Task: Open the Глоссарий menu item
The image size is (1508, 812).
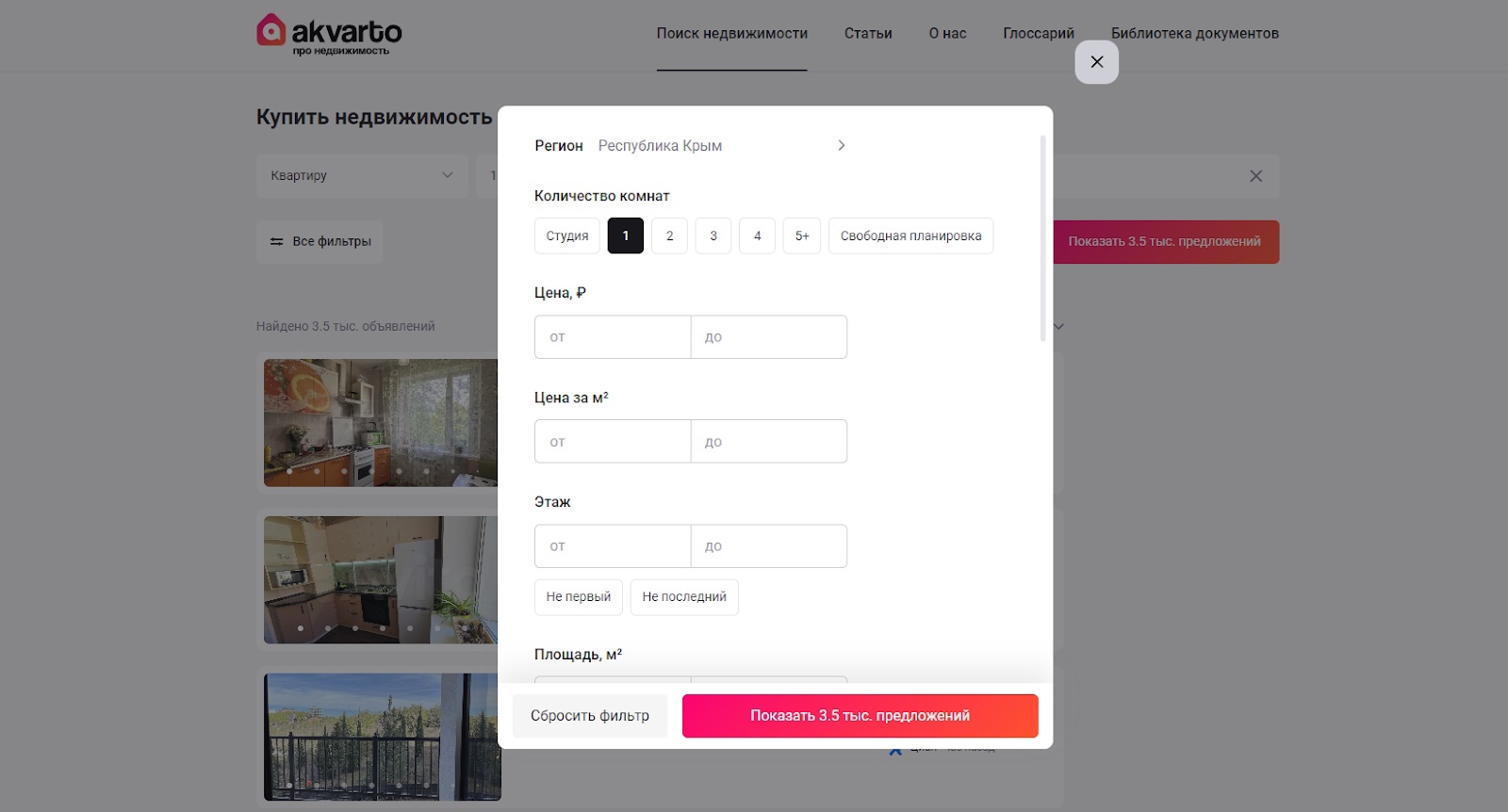Action: coord(1039,34)
